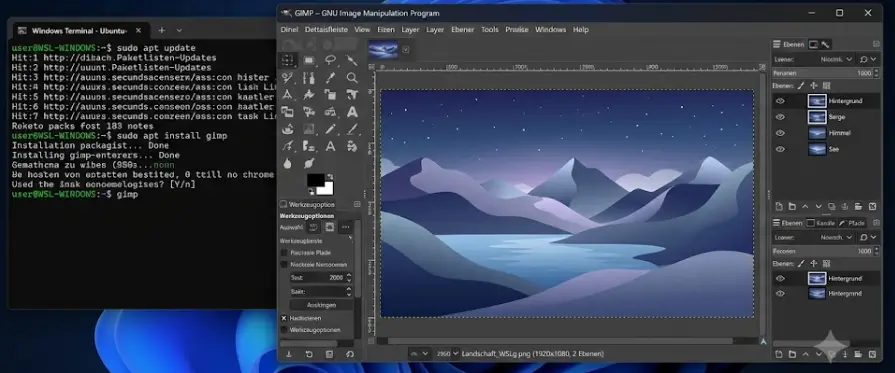Select the Paintbrush tool

[x=352, y=130]
